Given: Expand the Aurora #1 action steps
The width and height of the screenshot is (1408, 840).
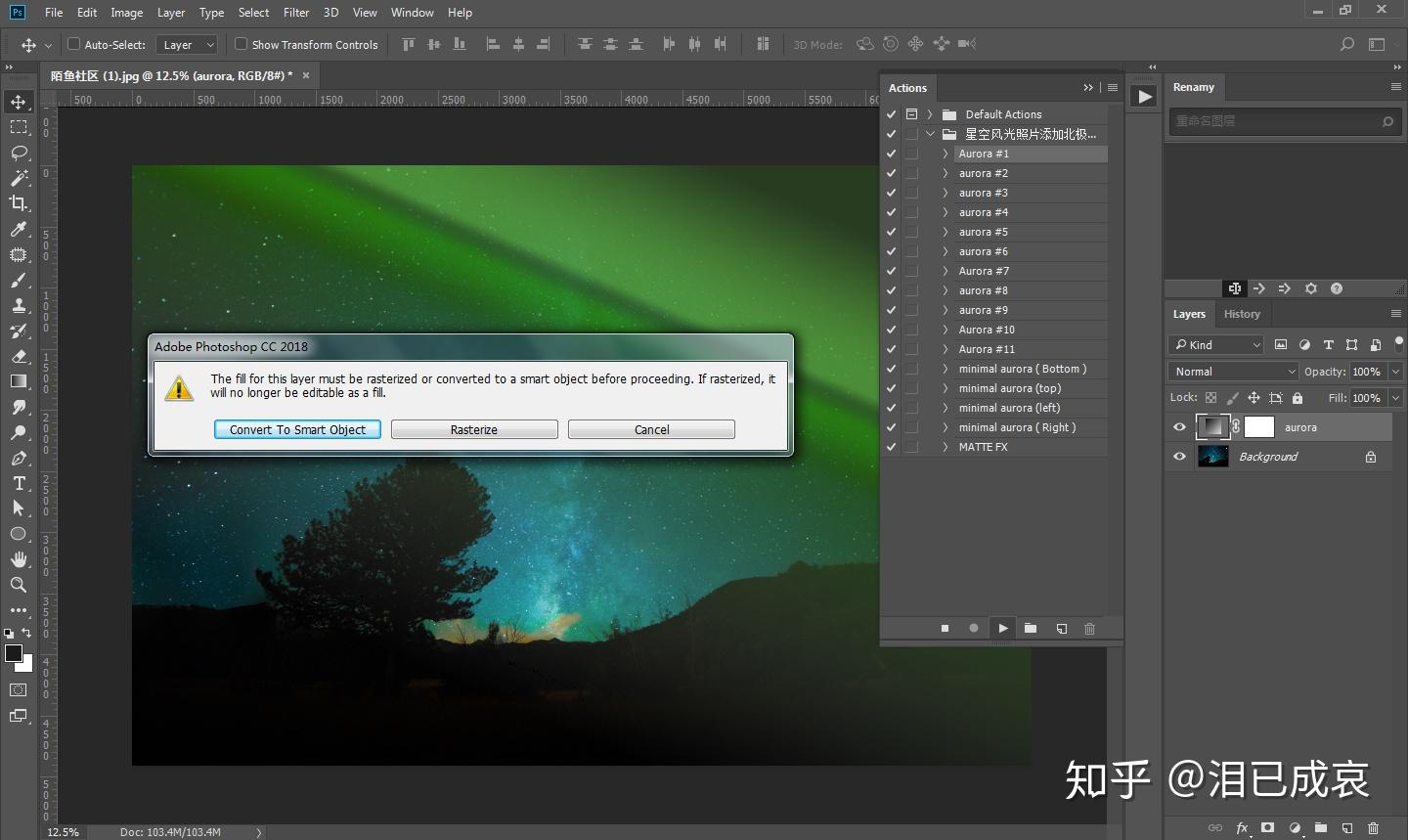Looking at the screenshot, I should pyautogui.click(x=945, y=154).
